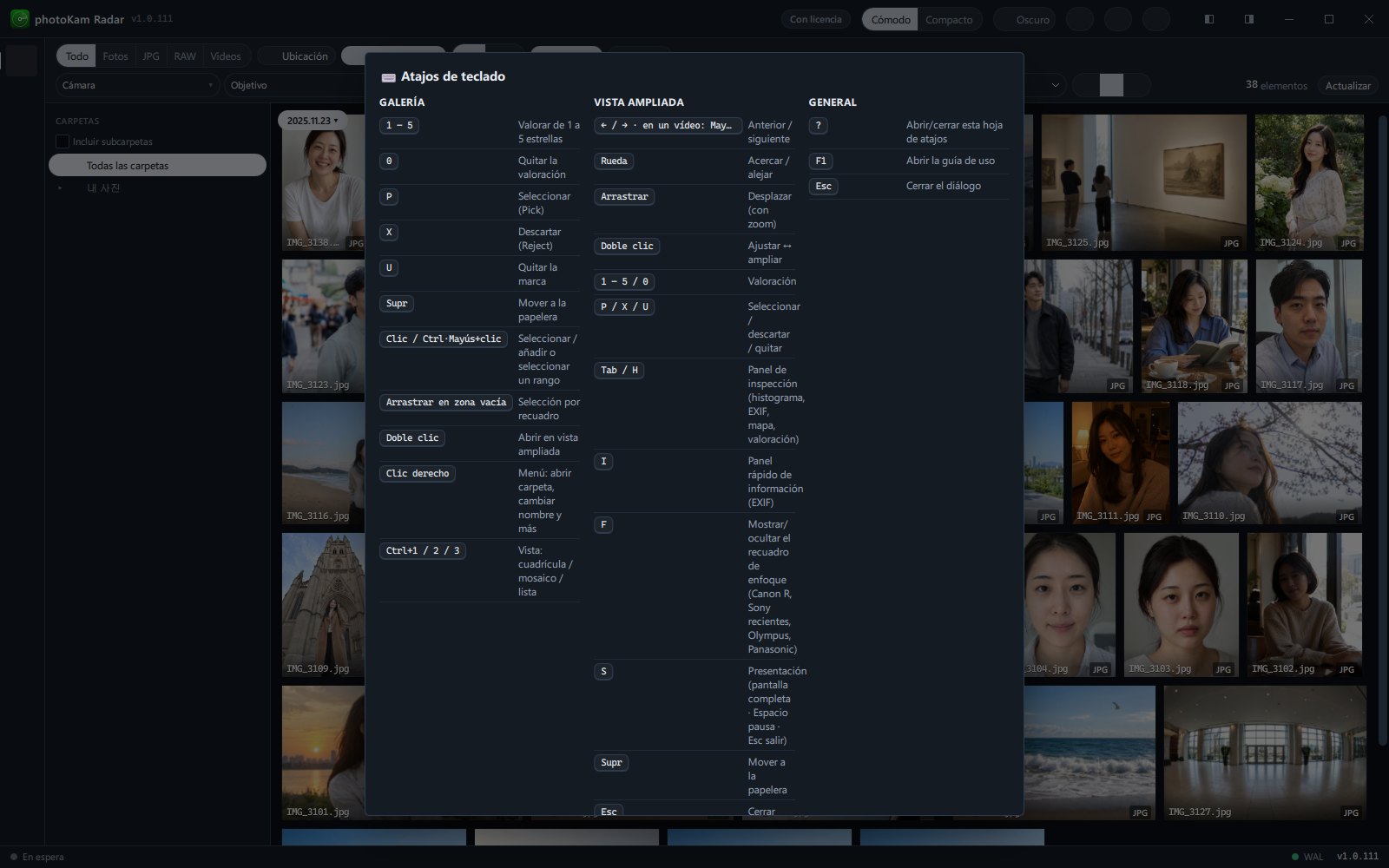The width and height of the screenshot is (1389, 868).
Task: Click the photoKam Radar app logo
Action: pos(20,18)
